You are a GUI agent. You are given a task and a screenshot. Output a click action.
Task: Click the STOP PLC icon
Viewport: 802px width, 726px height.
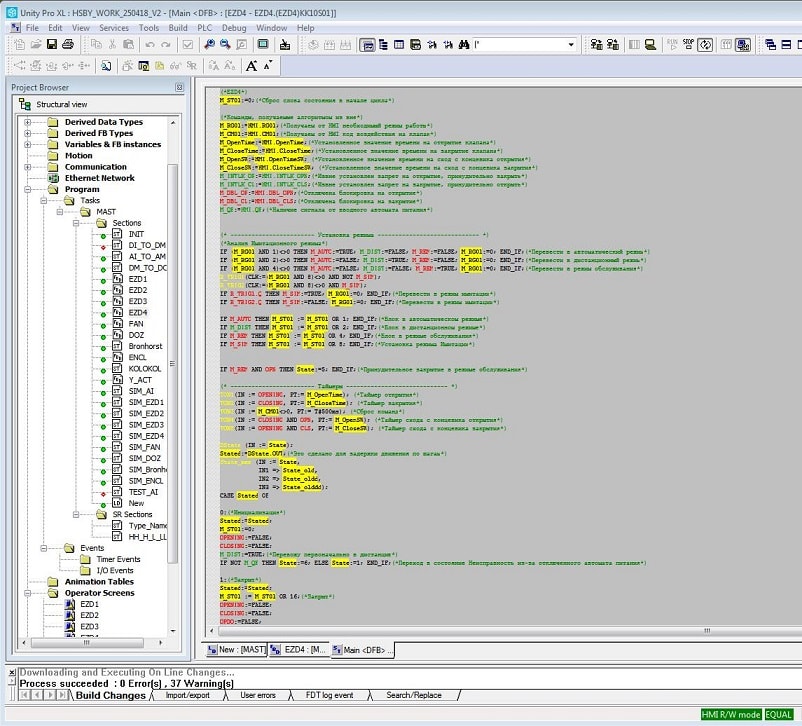click(688, 45)
